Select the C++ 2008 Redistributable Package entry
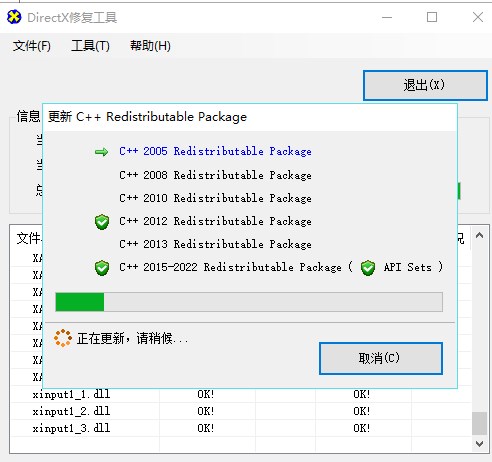Viewport: 492px width, 462px height. pos(215,175)
